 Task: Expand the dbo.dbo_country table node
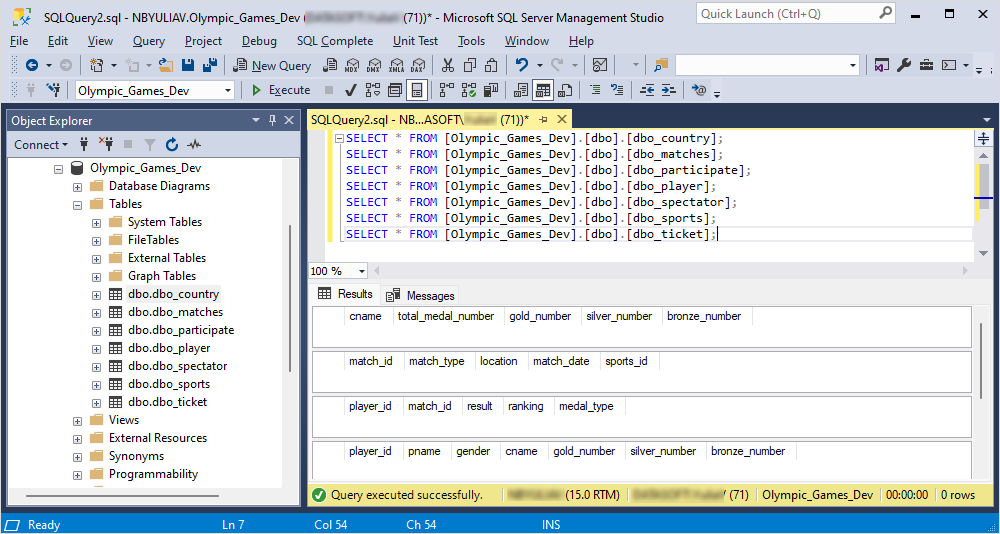click(x=96, y=295)
